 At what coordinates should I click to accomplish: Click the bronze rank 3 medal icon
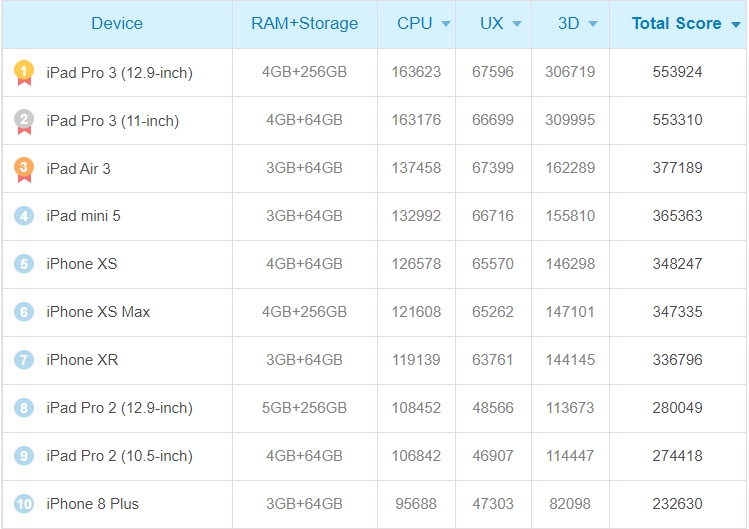click(24, 169)
